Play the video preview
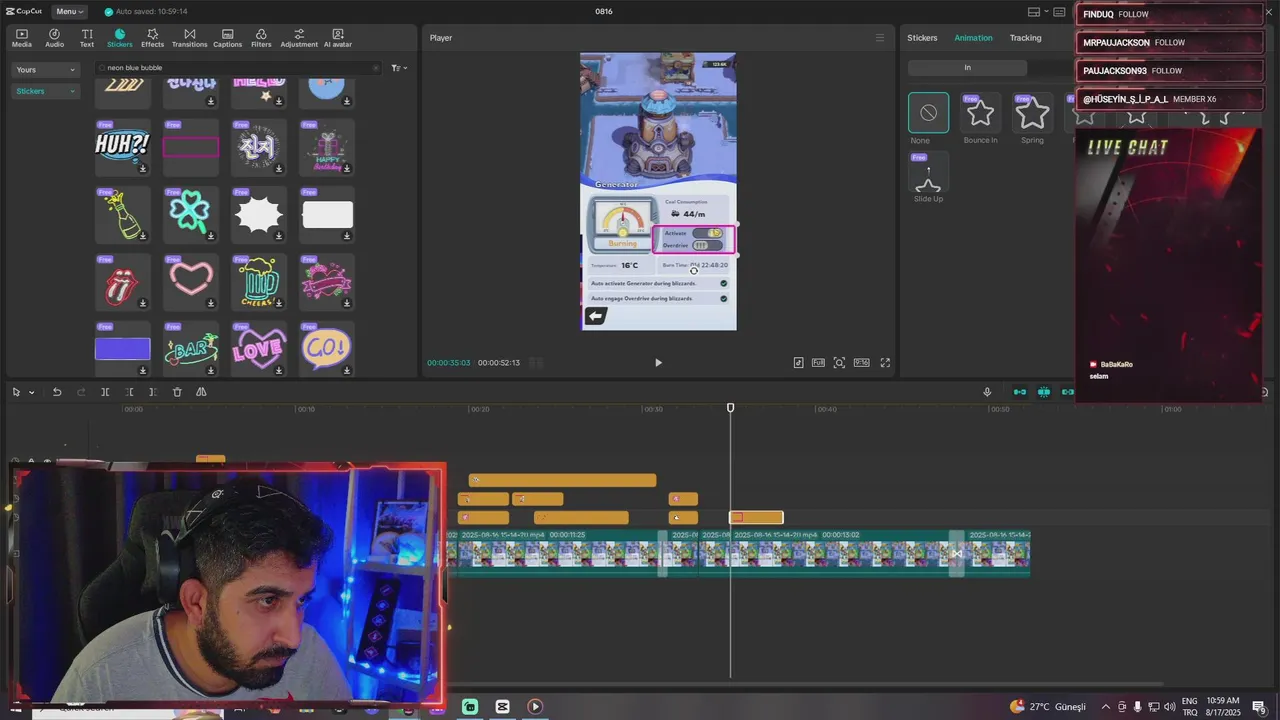The image size is (1280, 720). tap(658, 363)
